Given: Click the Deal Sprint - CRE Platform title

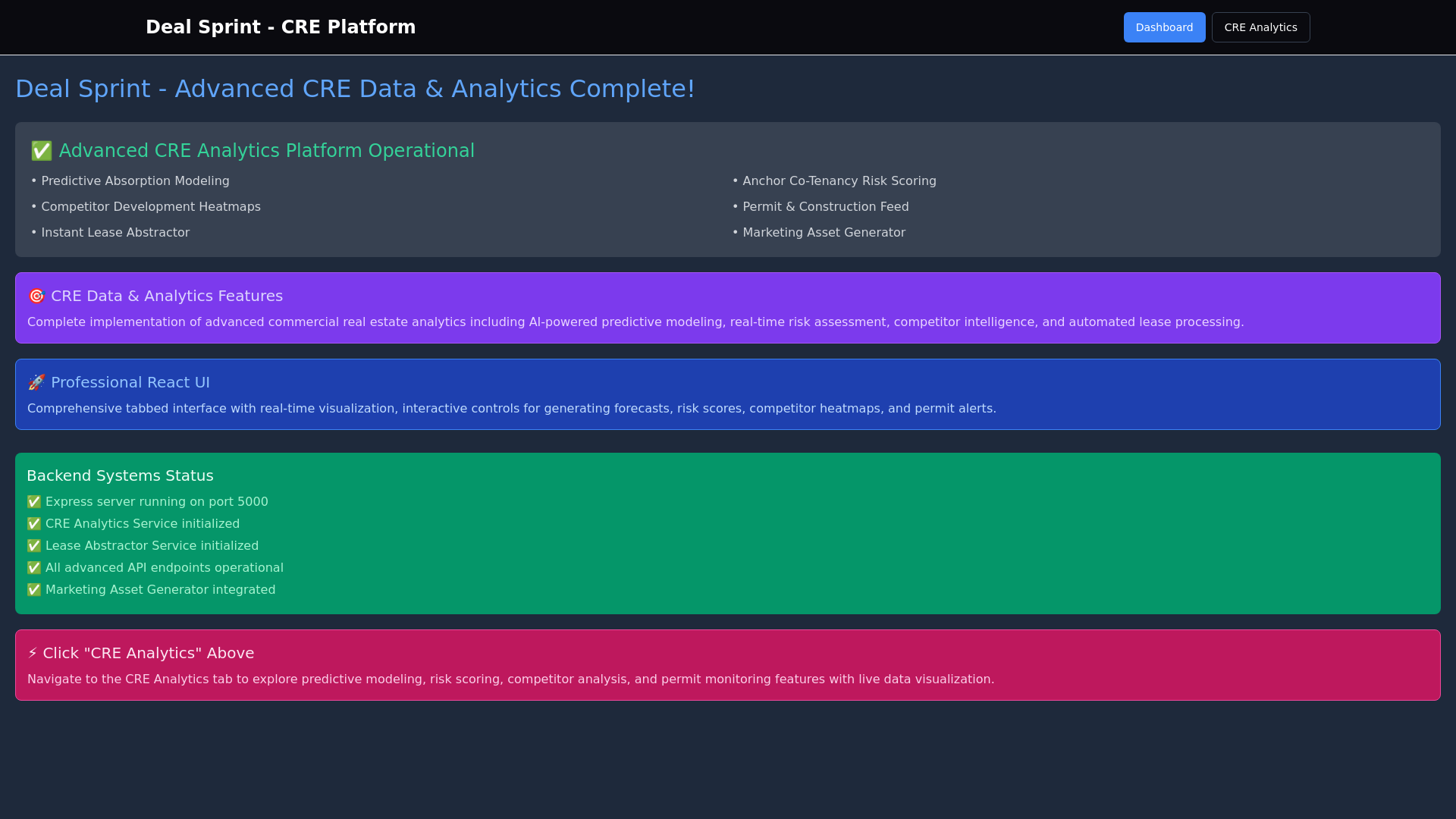Looking at the screenshot, I should (x=281, y=27).
